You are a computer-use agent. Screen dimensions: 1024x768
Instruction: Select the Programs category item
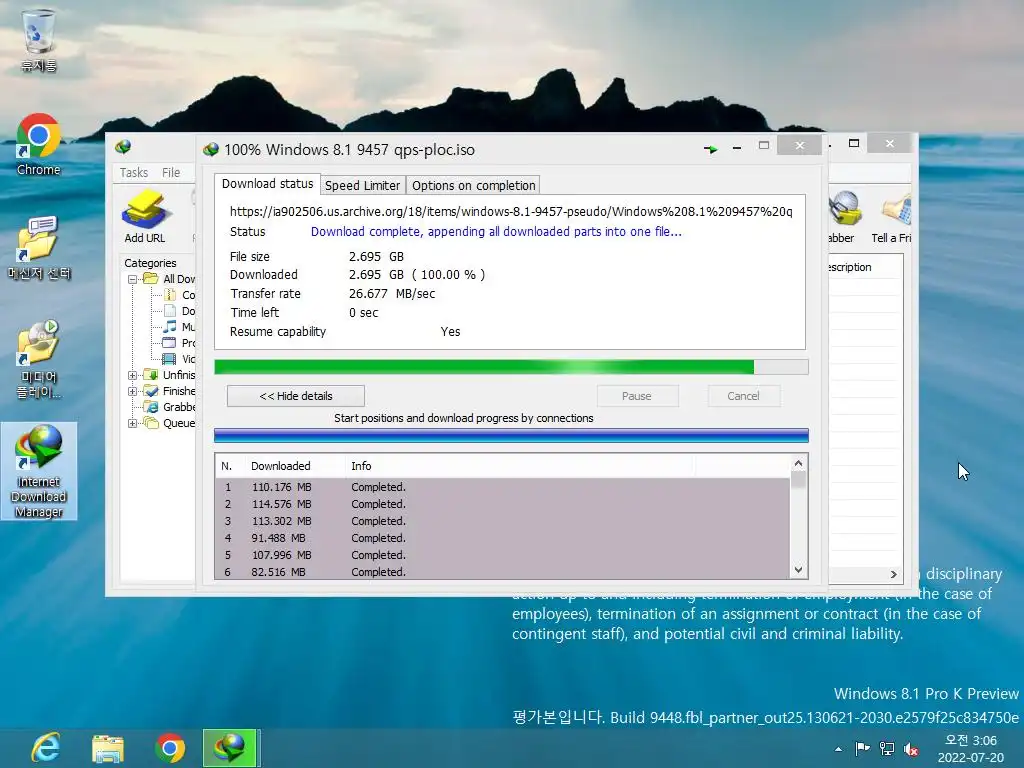(179, 343)
